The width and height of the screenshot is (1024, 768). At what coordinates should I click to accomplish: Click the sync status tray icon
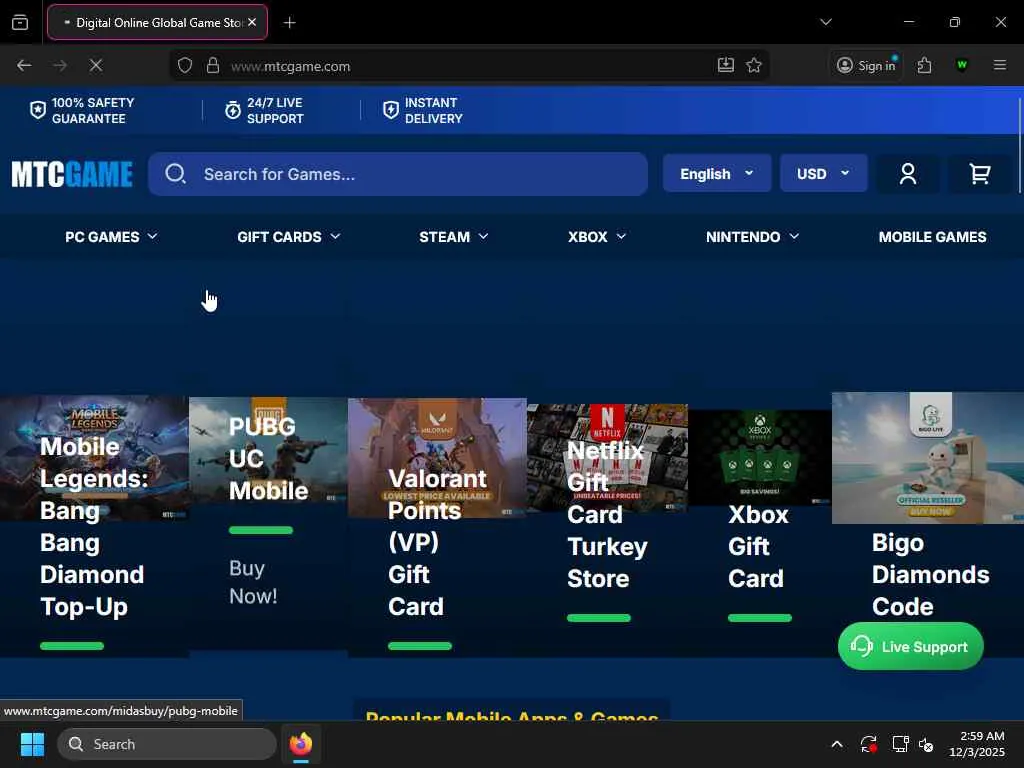868,744
